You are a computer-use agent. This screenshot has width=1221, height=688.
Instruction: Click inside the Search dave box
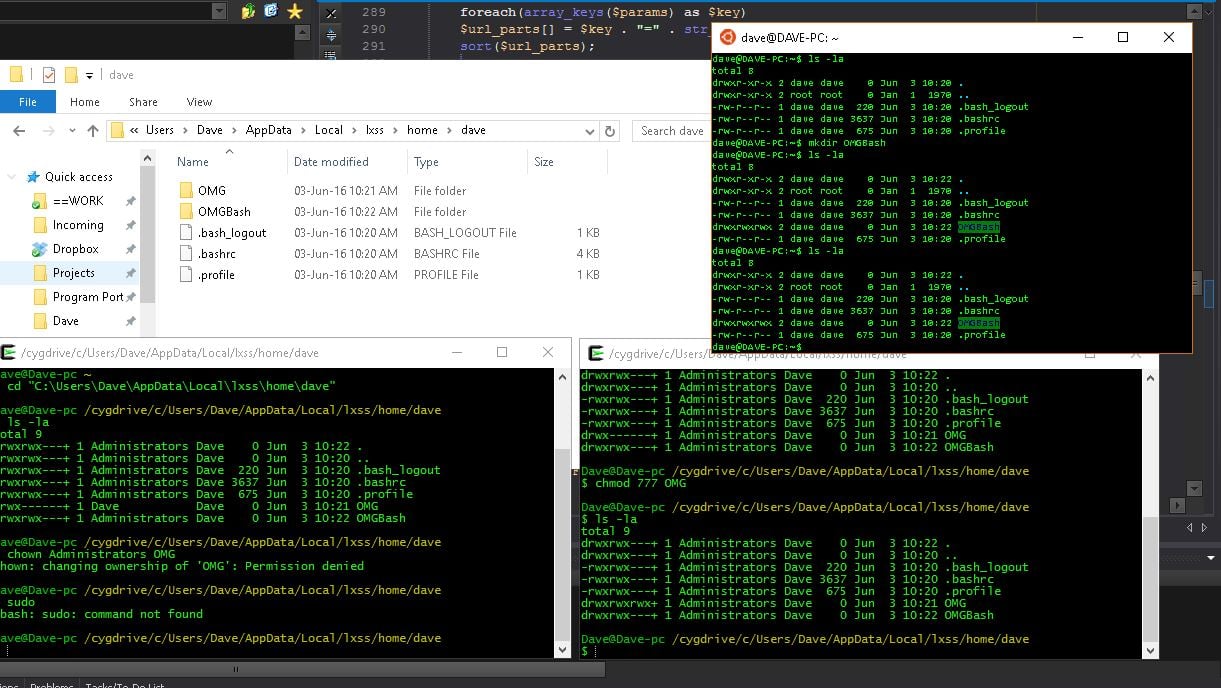670,131
